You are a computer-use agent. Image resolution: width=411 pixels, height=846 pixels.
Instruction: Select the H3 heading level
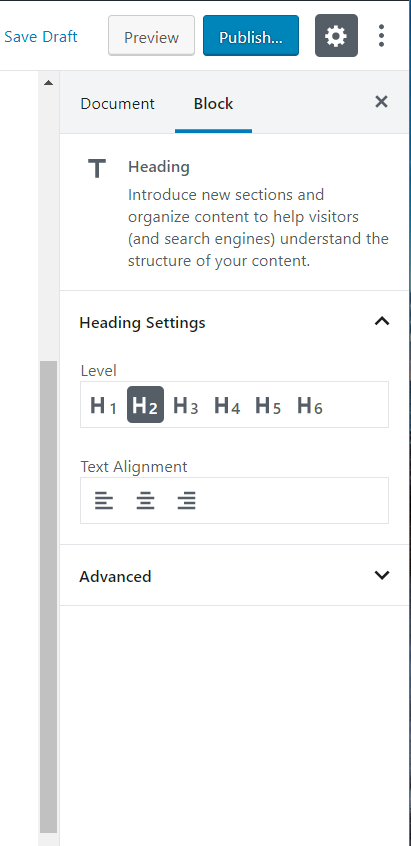click(x=186, y=405)
